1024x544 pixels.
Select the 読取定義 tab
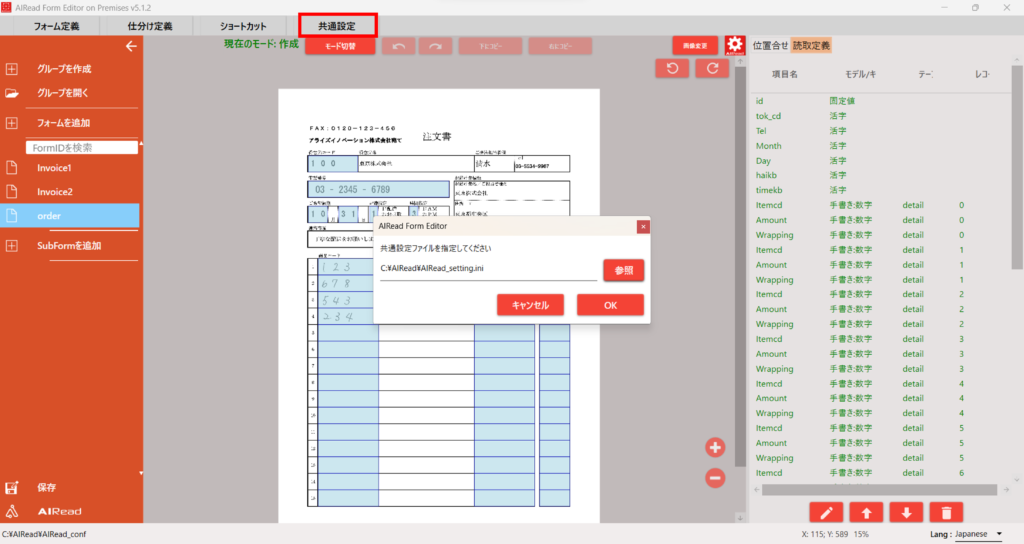tap(811, 45)
